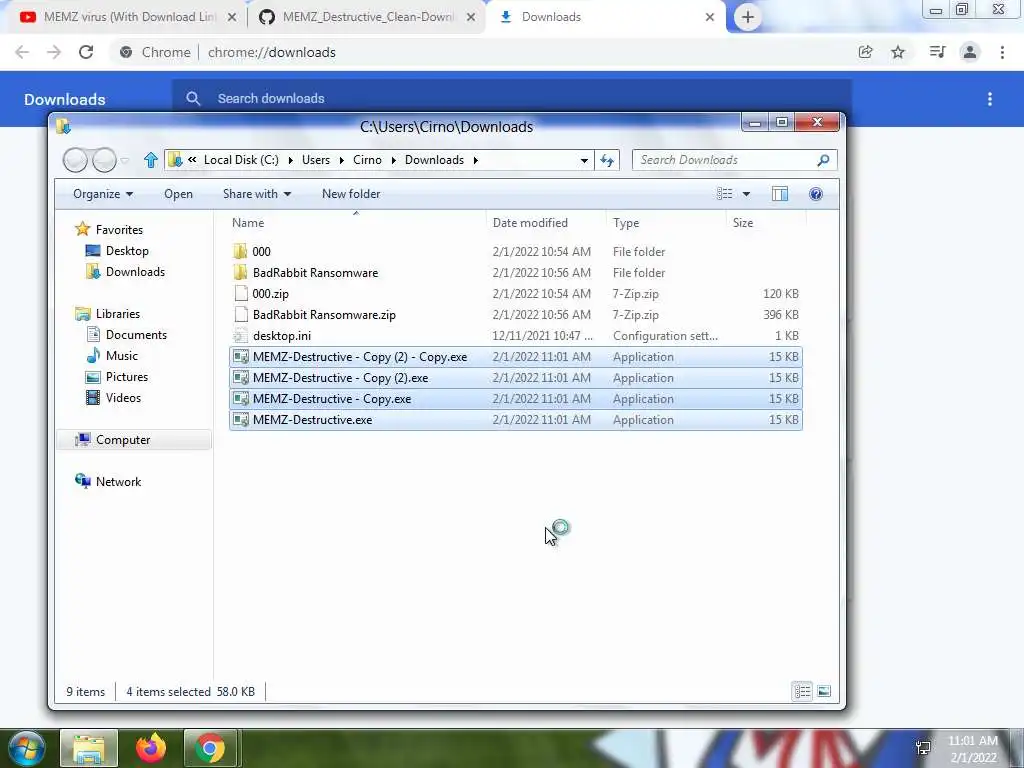This screenshot has width=1024, height=768.
Task: Click Cirno in the address breadcrumb
Action: pos(367,160)
